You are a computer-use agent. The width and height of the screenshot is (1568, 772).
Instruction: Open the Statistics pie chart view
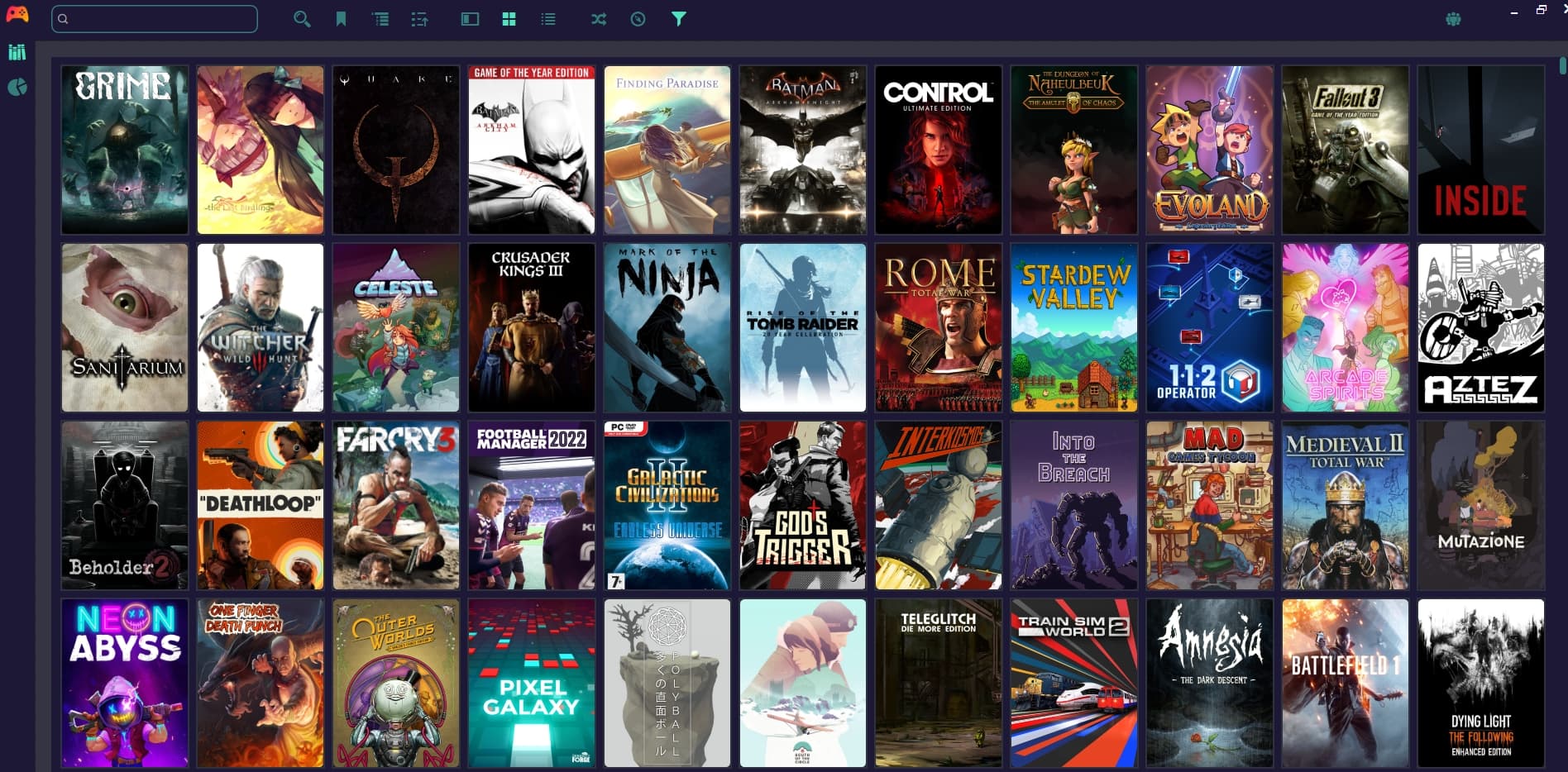(x=17, y=88)
